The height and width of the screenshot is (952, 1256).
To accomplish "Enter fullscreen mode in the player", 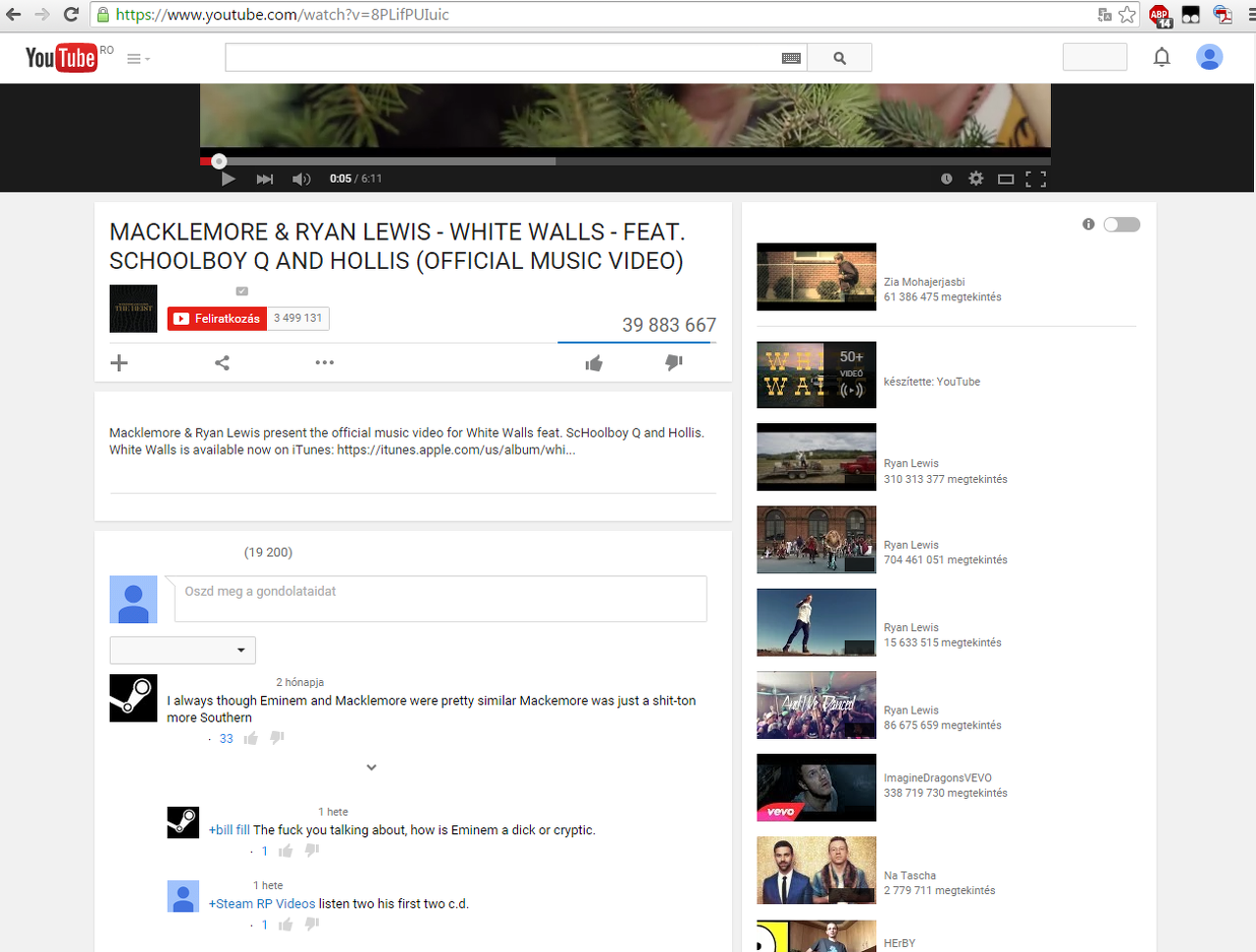I will tap(1035, 179).
